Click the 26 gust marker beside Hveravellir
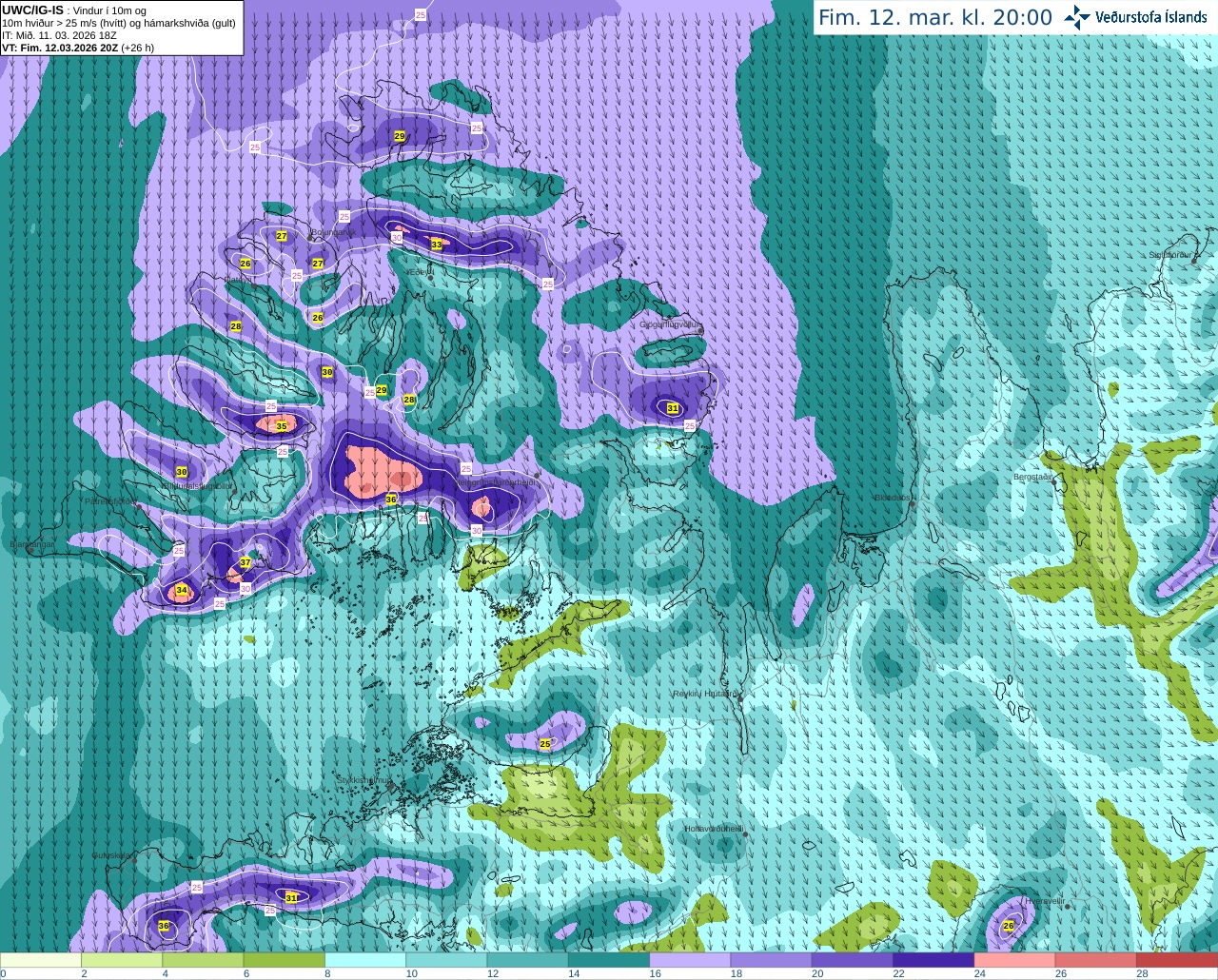The height and width of the screenshot is (980, 1218). 1009,925
